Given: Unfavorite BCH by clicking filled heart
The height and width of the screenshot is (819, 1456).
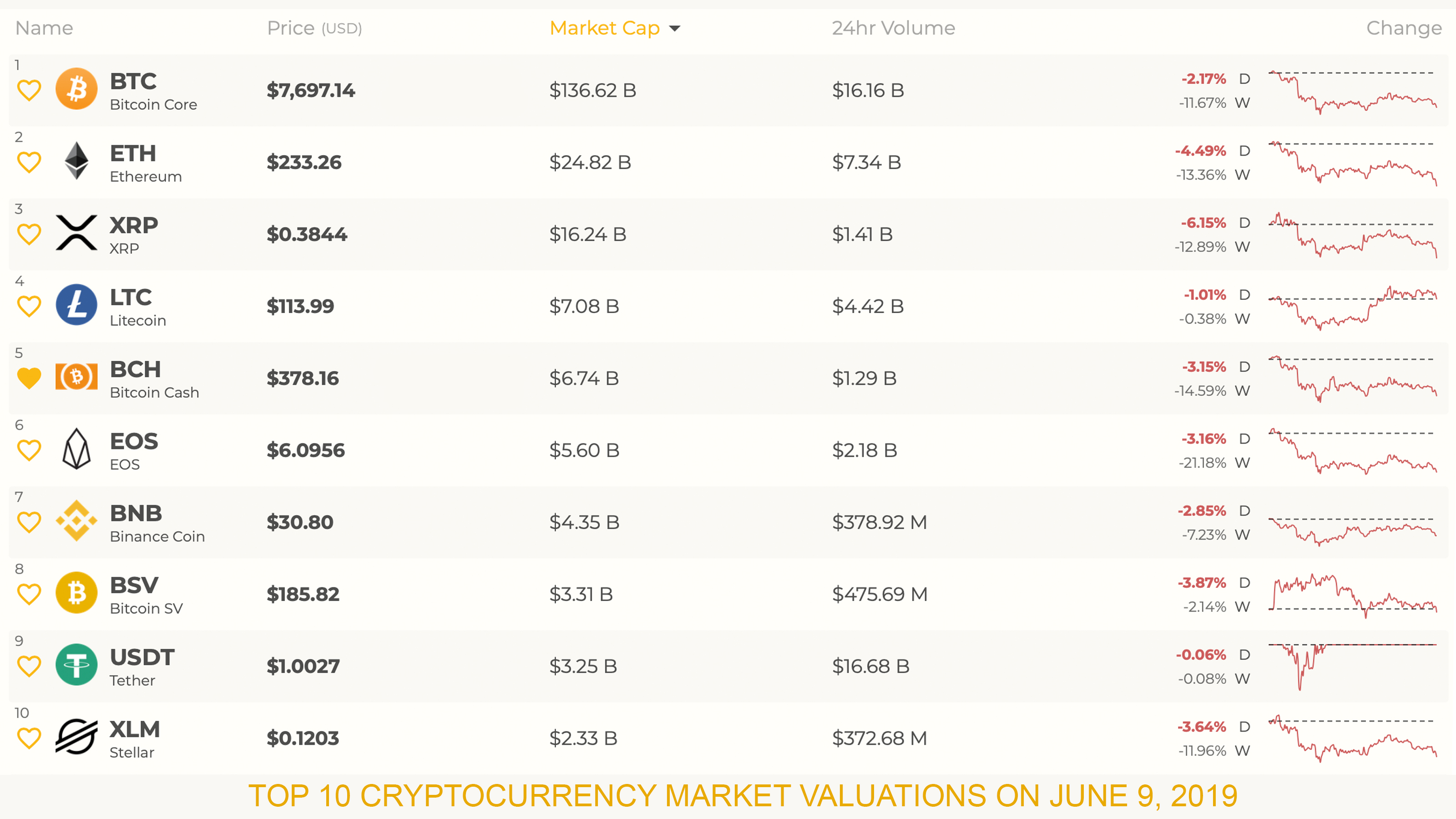Looking at the screenshot, I should (29, 378).
